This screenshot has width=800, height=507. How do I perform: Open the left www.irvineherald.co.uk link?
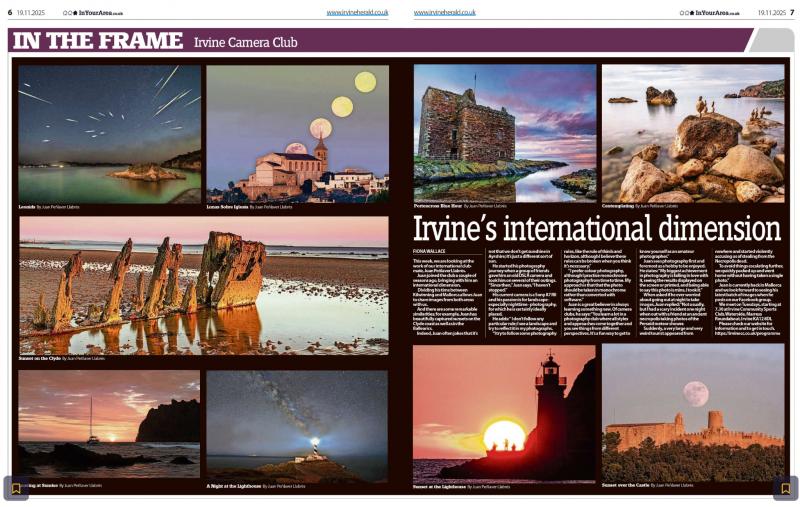(357, 13)
